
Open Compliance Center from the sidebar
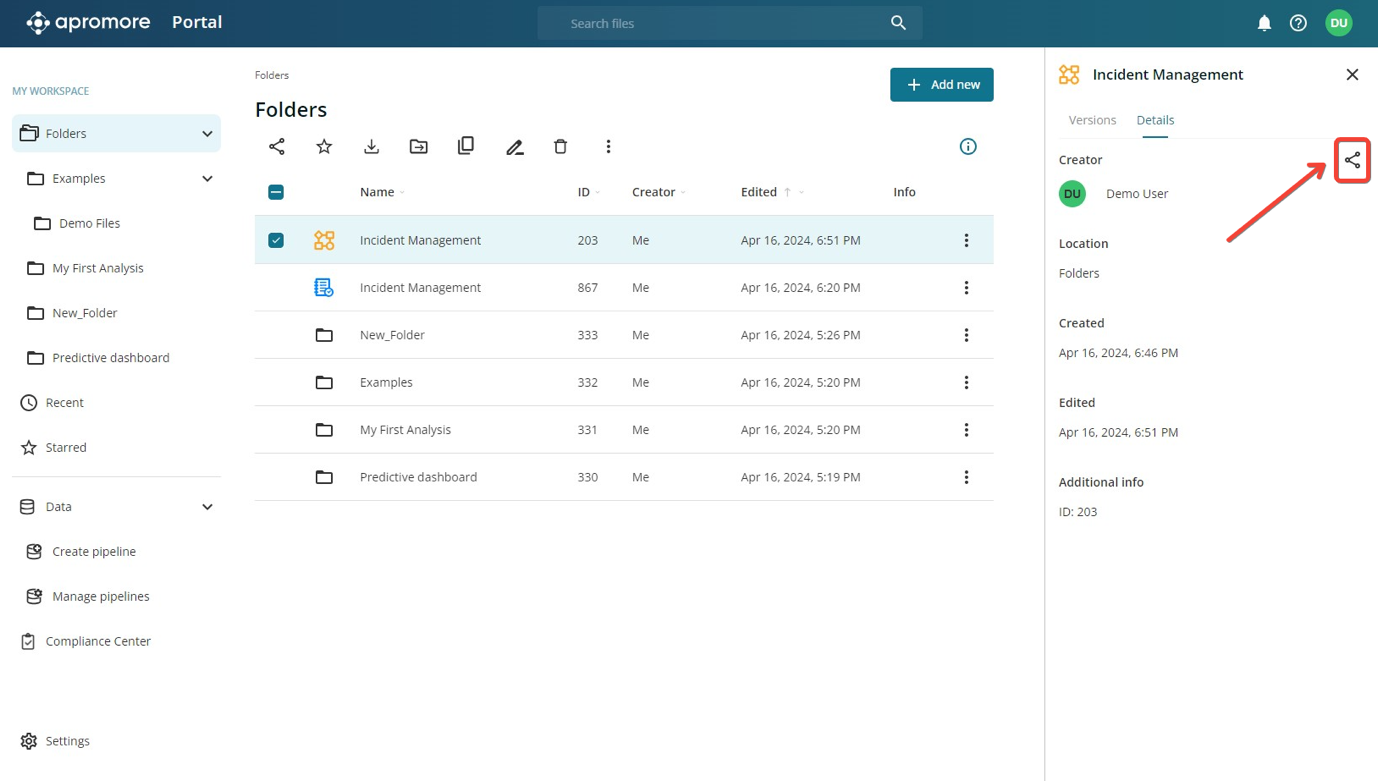98,641
